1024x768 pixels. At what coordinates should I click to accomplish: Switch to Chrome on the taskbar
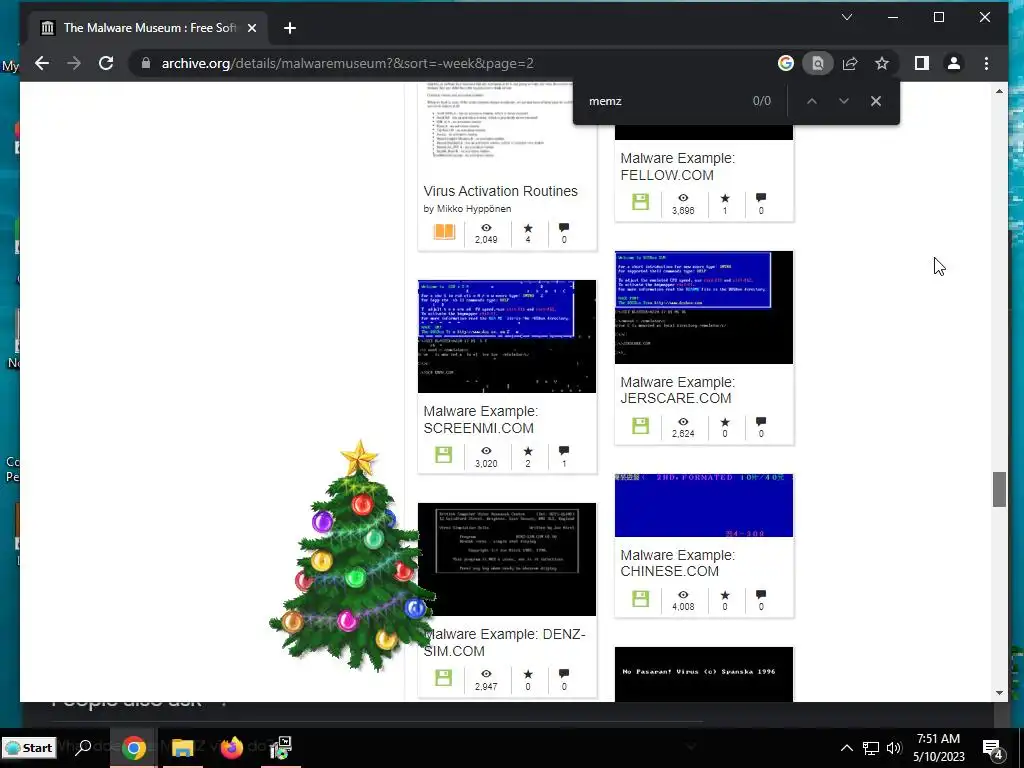click(133, 748)
